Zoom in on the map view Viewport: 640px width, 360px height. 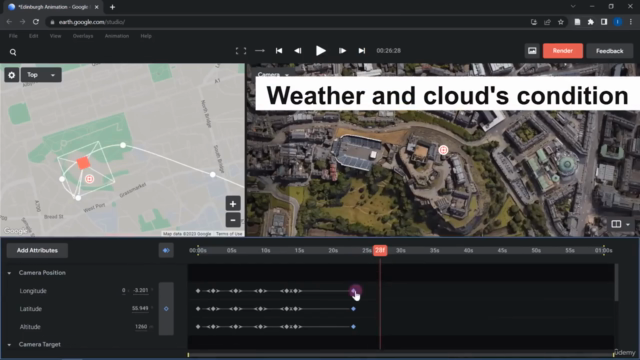(233, 204)
